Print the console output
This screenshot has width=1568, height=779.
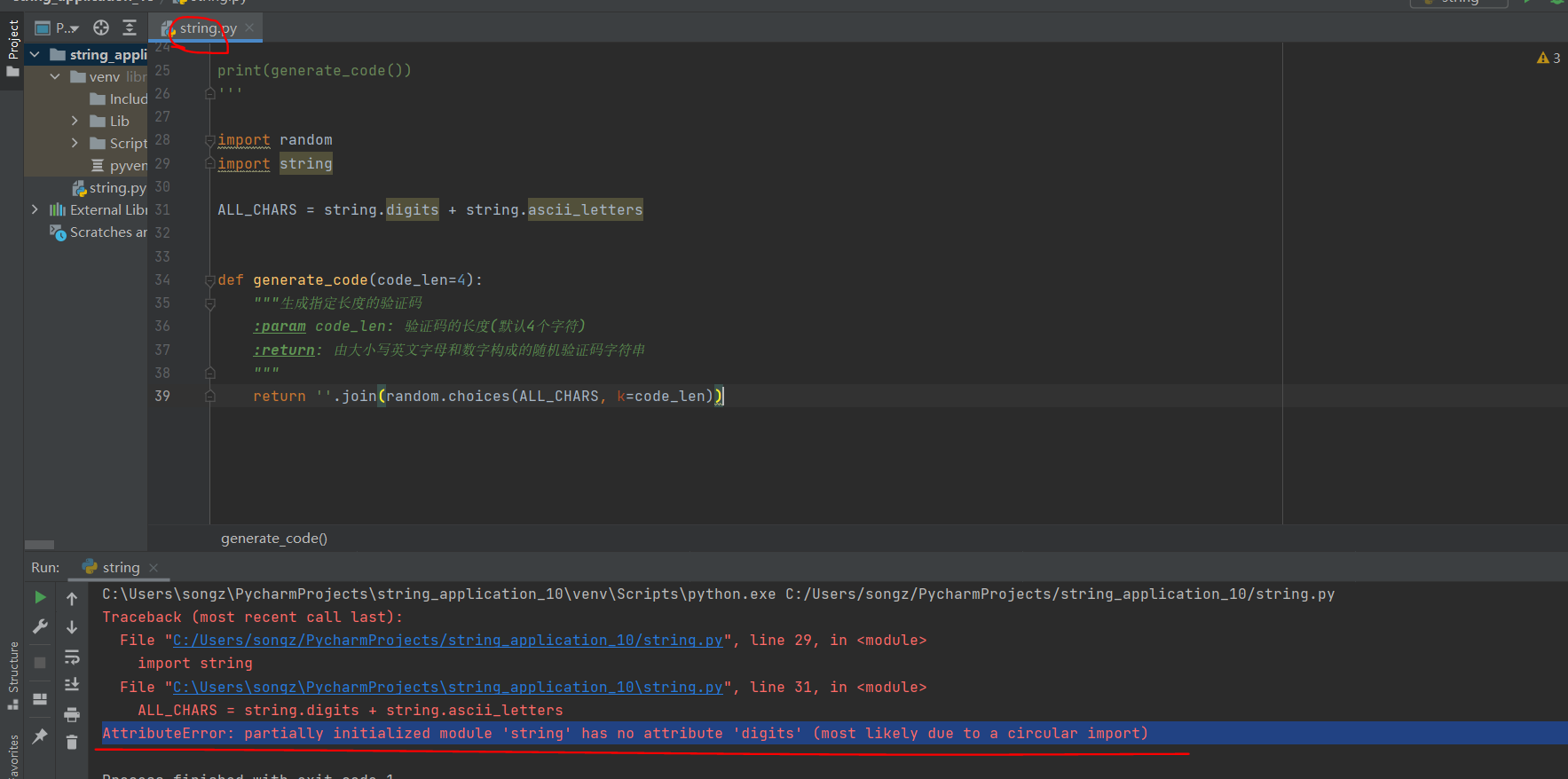coord(72,714)
